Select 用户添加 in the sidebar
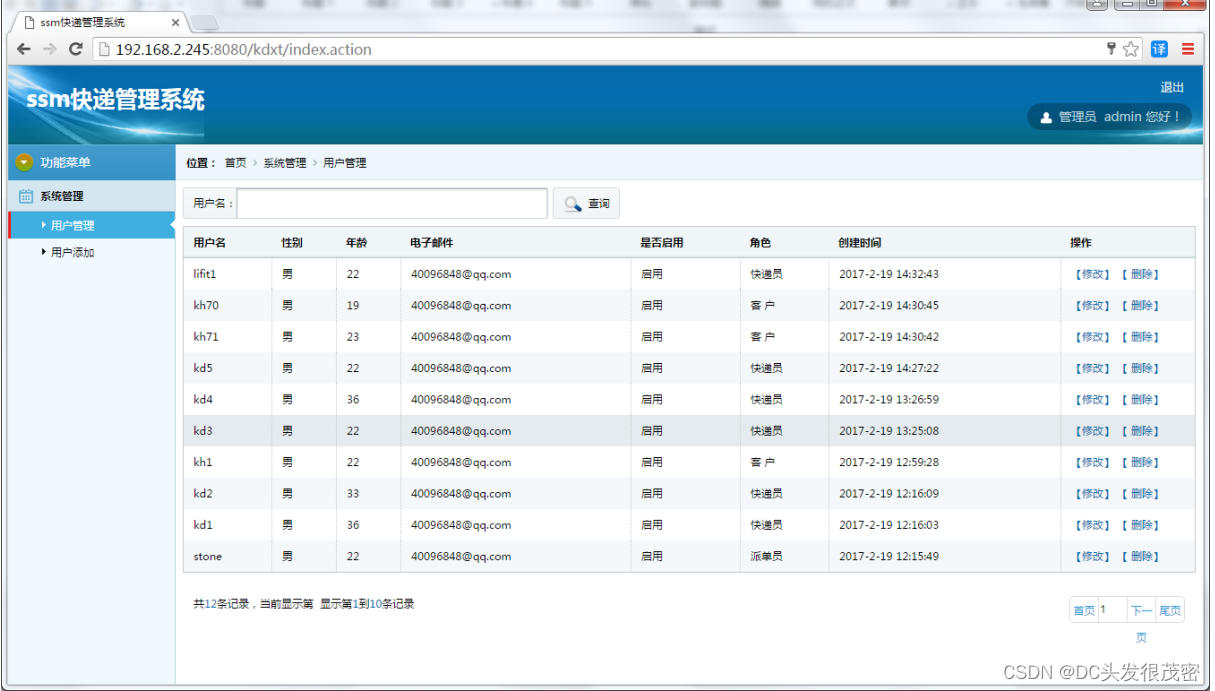The image size is (1215, 691). click(x=72, y=253)
